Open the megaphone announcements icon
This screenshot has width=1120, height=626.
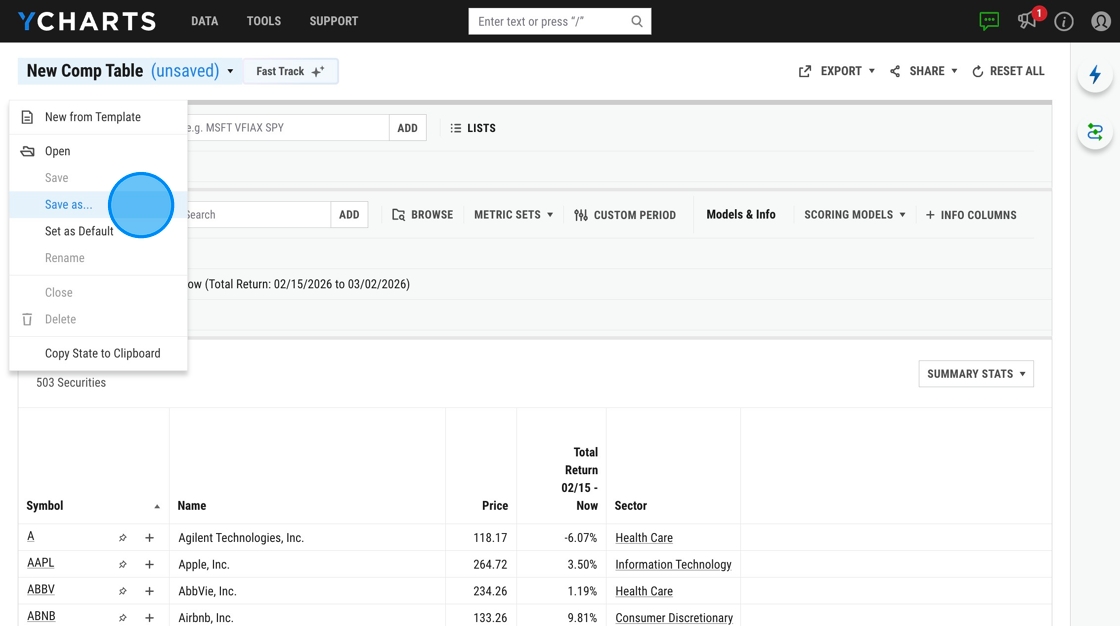(1027, 21)
